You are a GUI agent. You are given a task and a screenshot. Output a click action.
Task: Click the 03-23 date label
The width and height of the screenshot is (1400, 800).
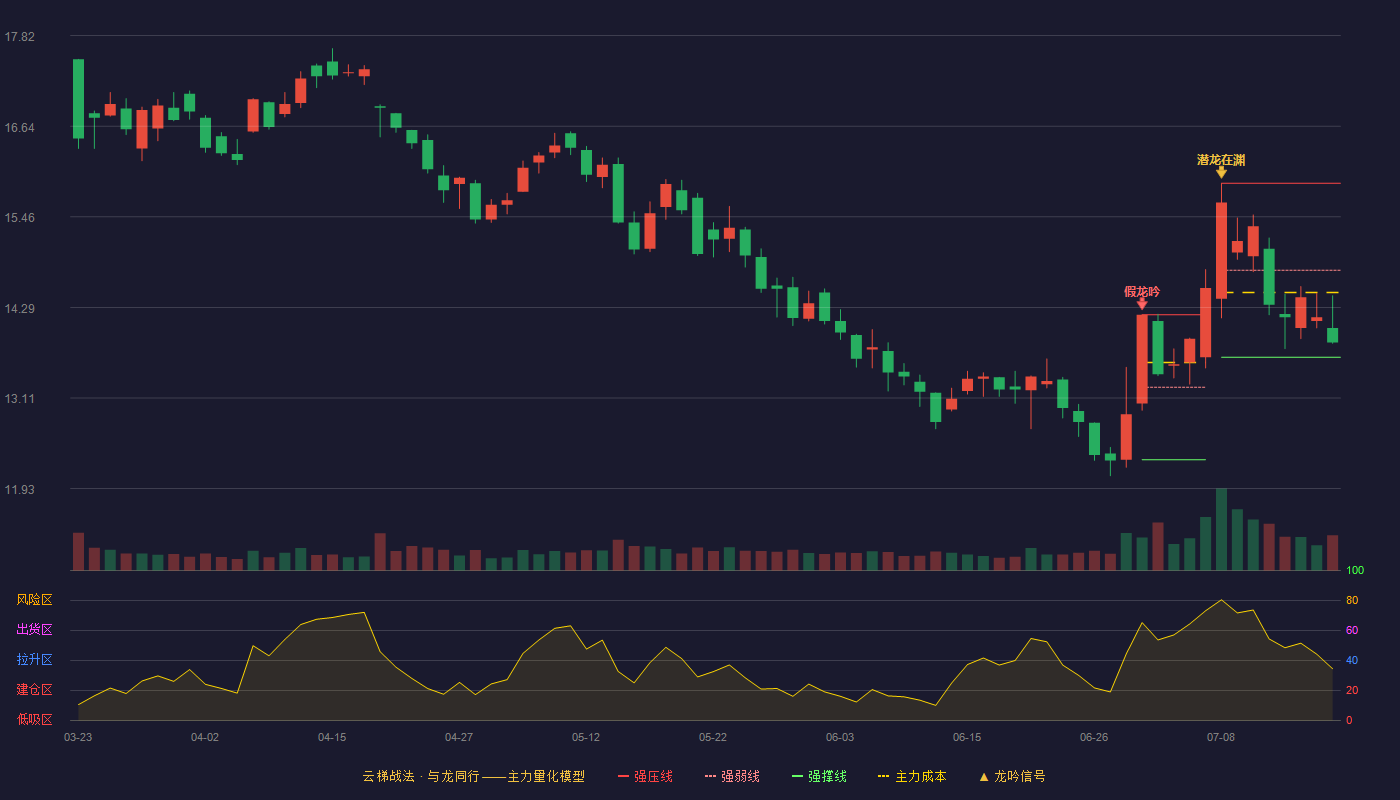coord(78,737)
